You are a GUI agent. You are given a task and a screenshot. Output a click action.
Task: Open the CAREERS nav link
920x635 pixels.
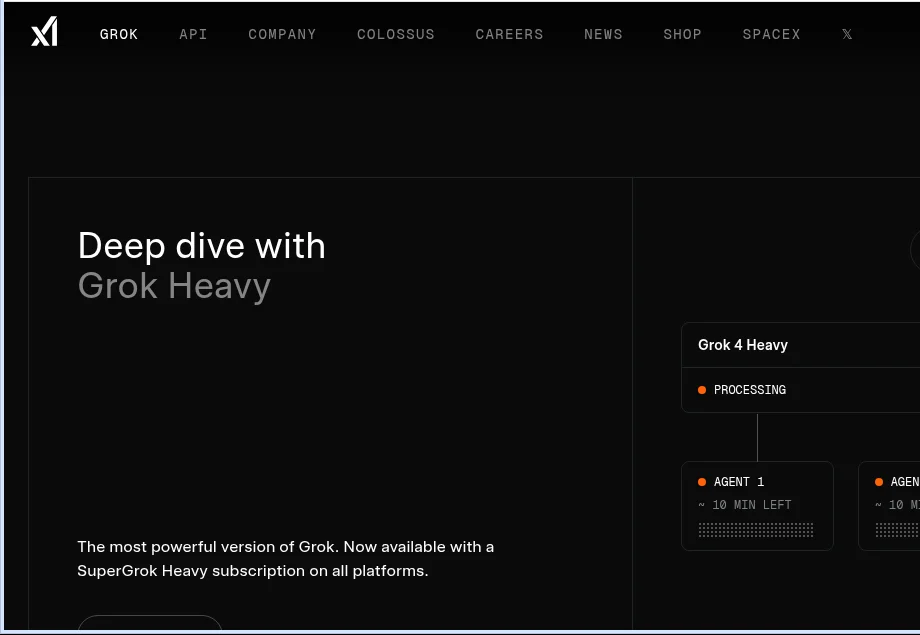509,35
